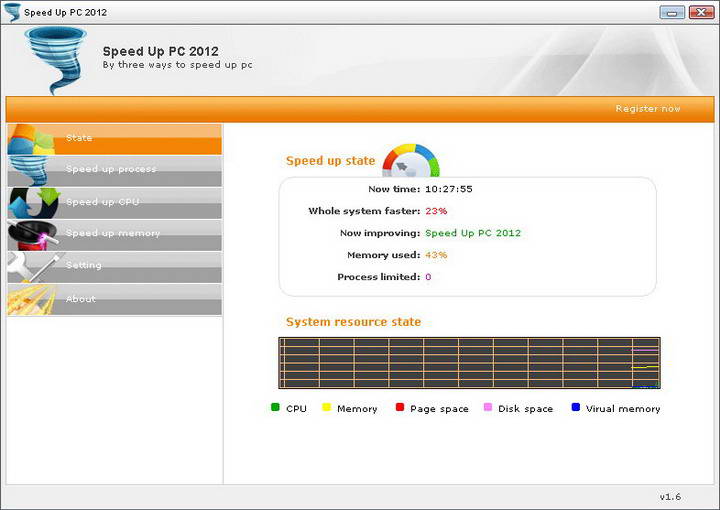Switch to Speed up CPU section
This screenshot has width=720, height=510.
(114, 203)
